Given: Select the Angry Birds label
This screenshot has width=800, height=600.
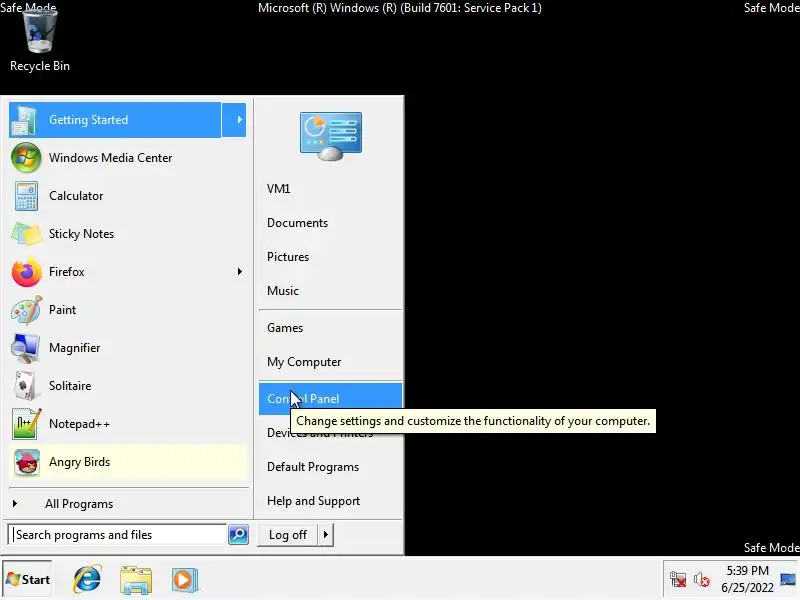Looking at the screenshot, I should coord(80,462).
